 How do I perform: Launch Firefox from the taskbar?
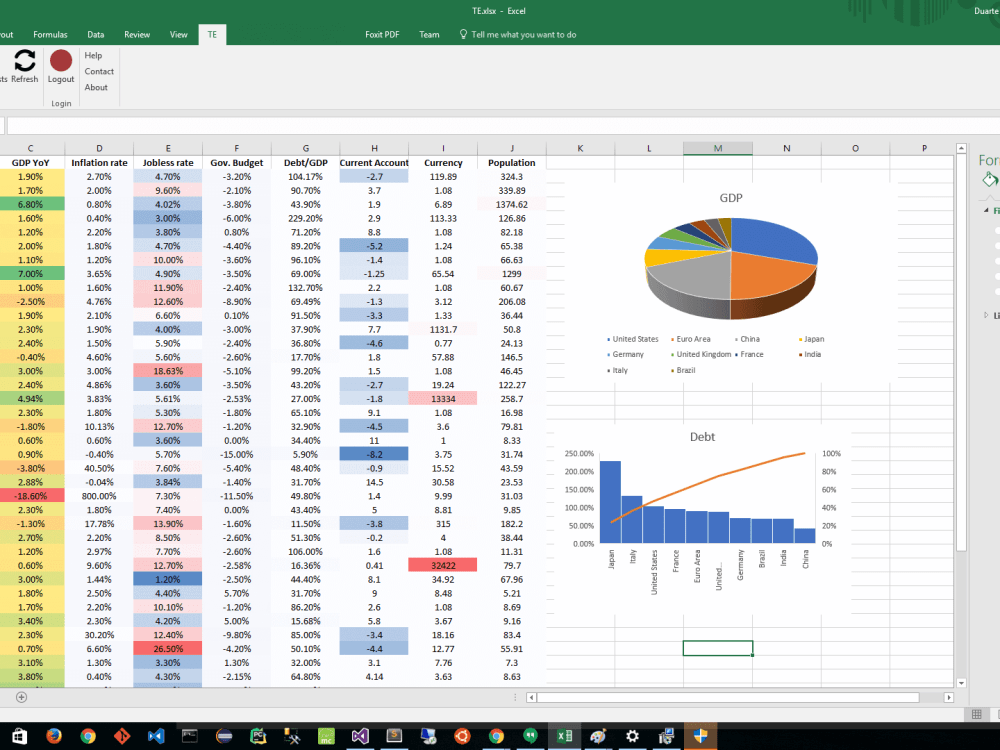click(x=53, y=736)
